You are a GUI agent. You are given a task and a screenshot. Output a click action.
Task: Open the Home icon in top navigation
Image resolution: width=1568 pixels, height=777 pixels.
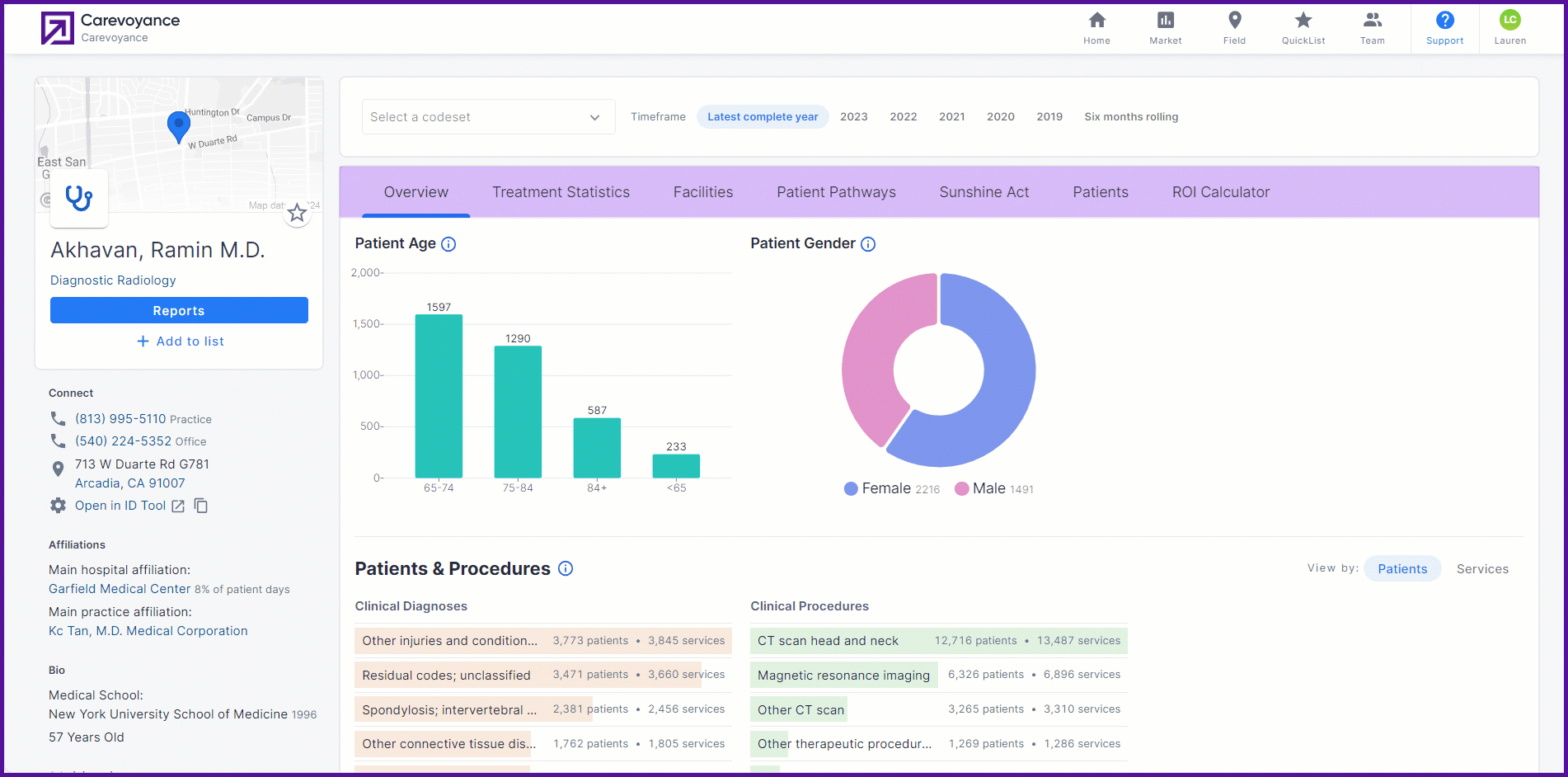pyautogui.click(x=1096, y=20)
